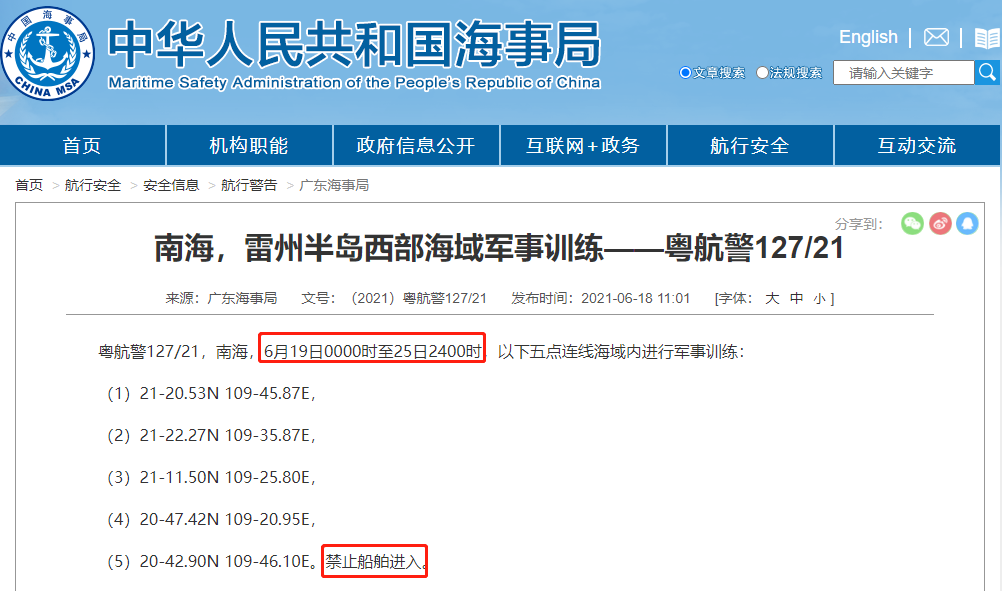The image size is (1002, 591).
Task: Open the 机构职能 navigation tab
Action: [249, 146]
